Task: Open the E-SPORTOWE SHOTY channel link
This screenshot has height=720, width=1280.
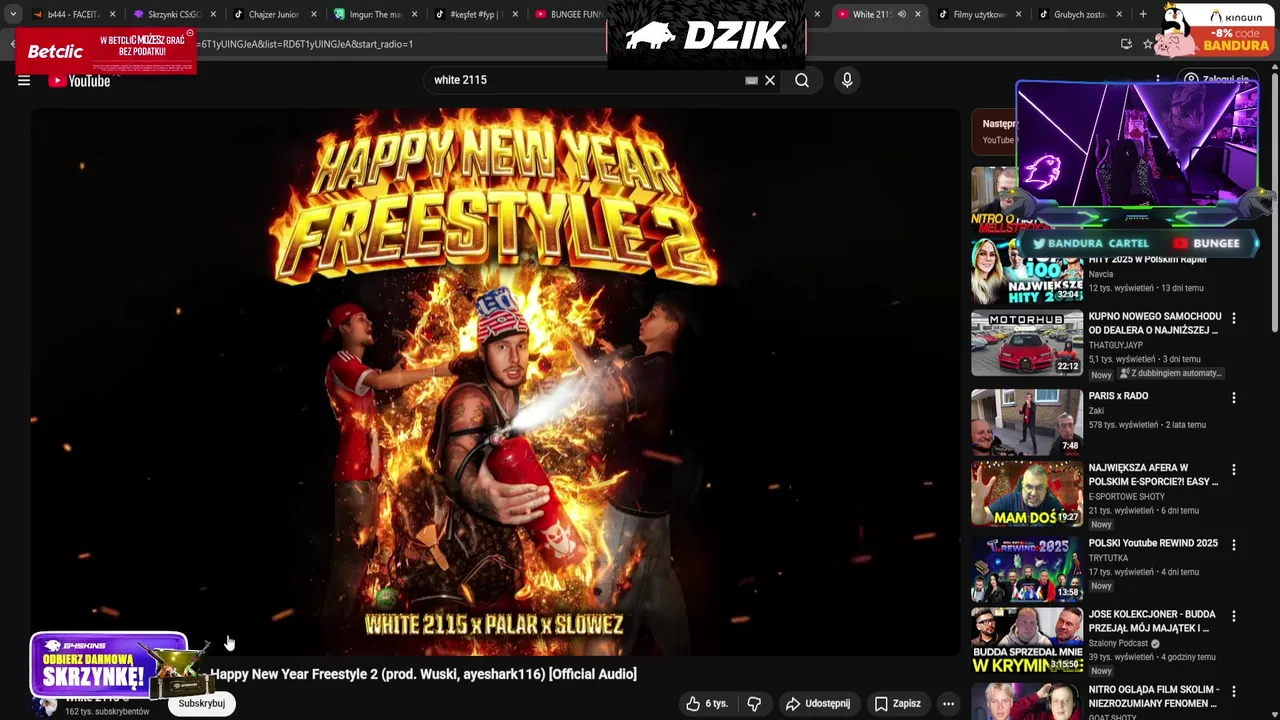Action: click(x=1126, y=496)
